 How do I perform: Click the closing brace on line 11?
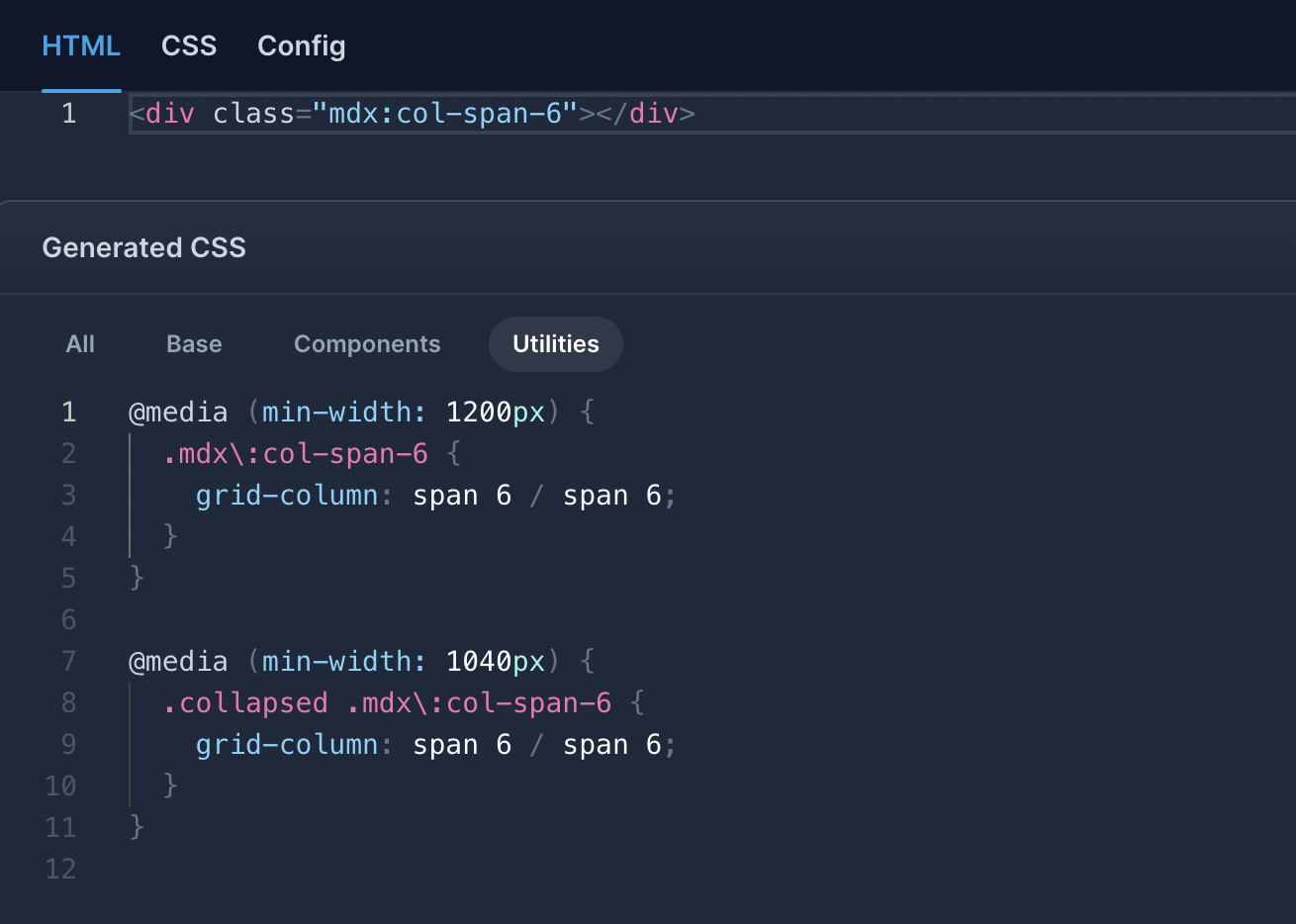pos(136,827)
